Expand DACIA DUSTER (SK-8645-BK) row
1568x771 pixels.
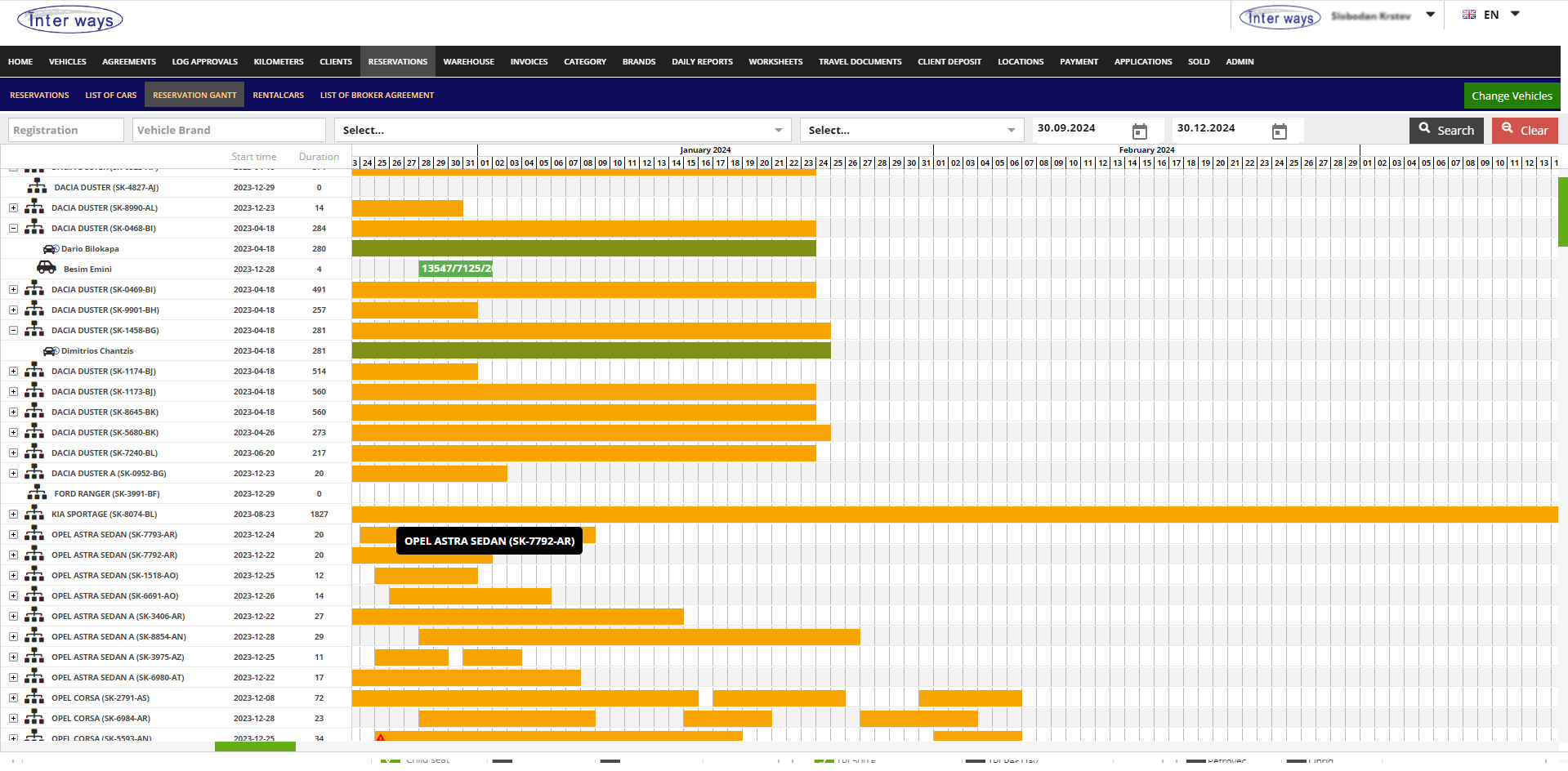click(13, 412)
